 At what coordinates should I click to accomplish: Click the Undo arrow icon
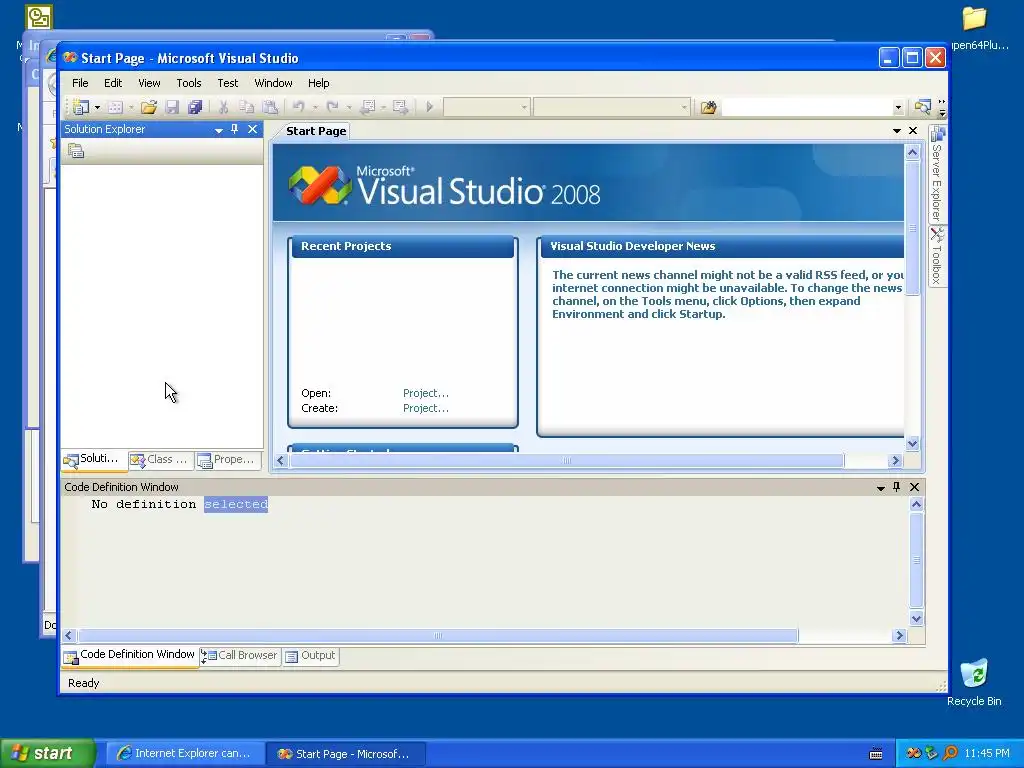298,106
